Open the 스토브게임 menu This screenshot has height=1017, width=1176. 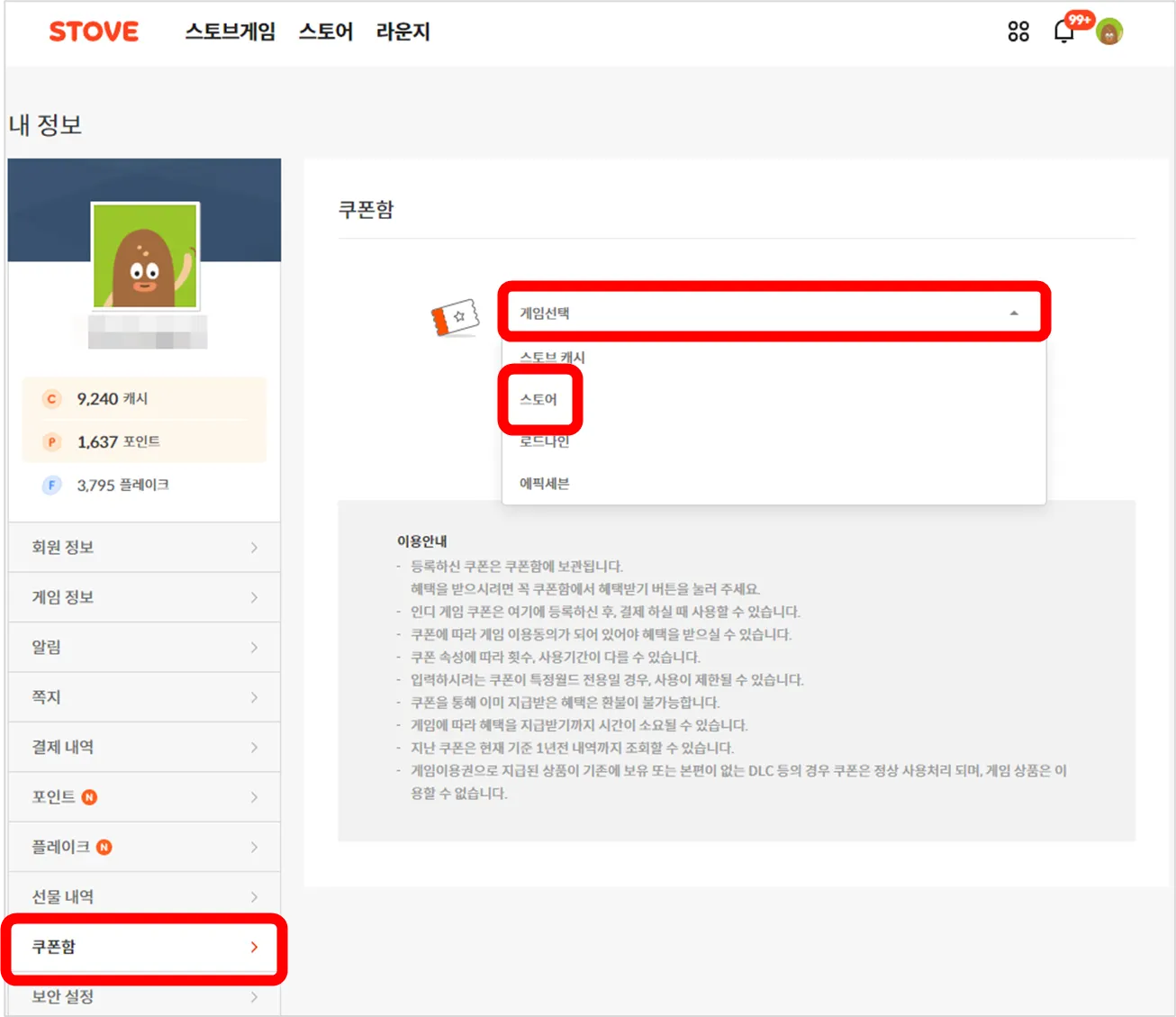(x=231, y=32)
